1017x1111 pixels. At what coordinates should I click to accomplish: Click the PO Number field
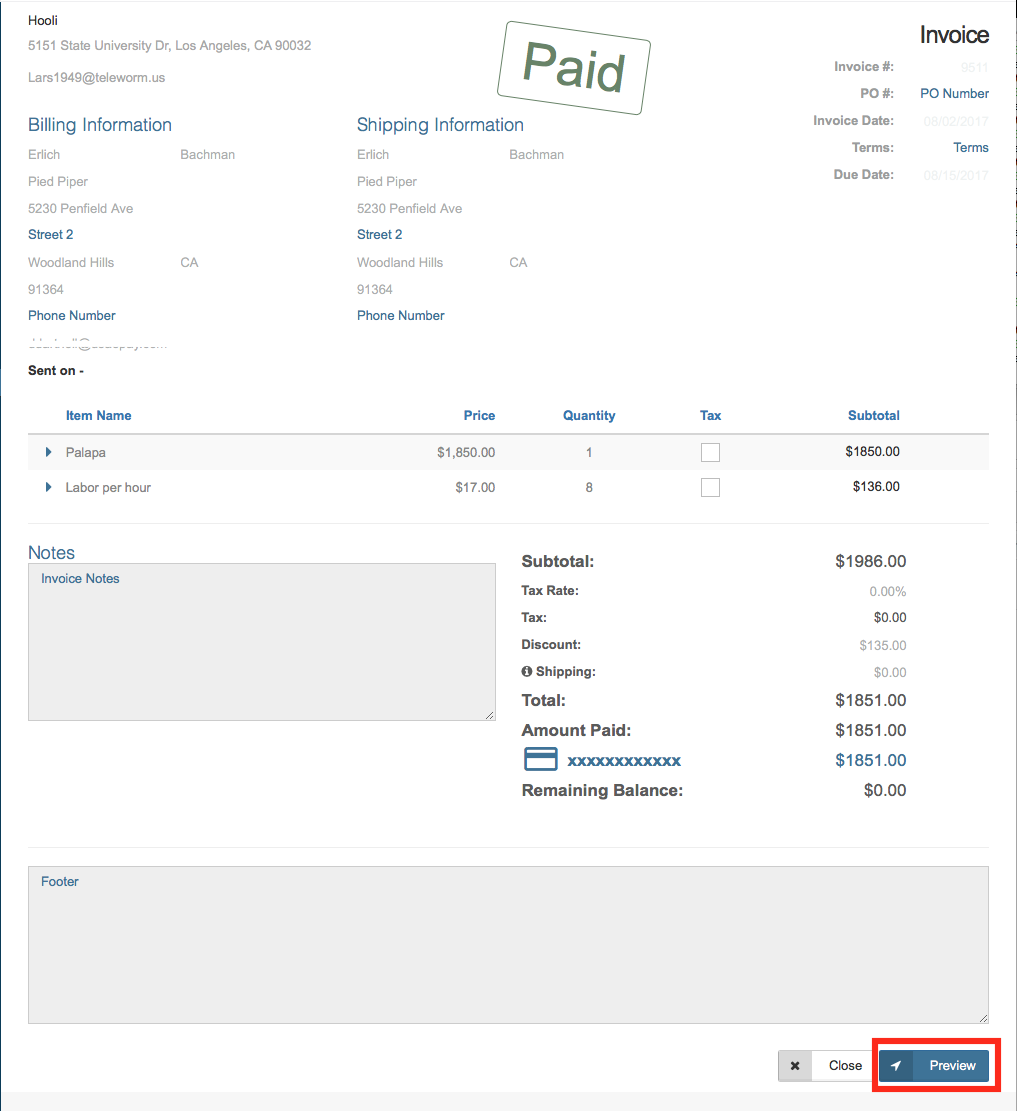[954, 94]
